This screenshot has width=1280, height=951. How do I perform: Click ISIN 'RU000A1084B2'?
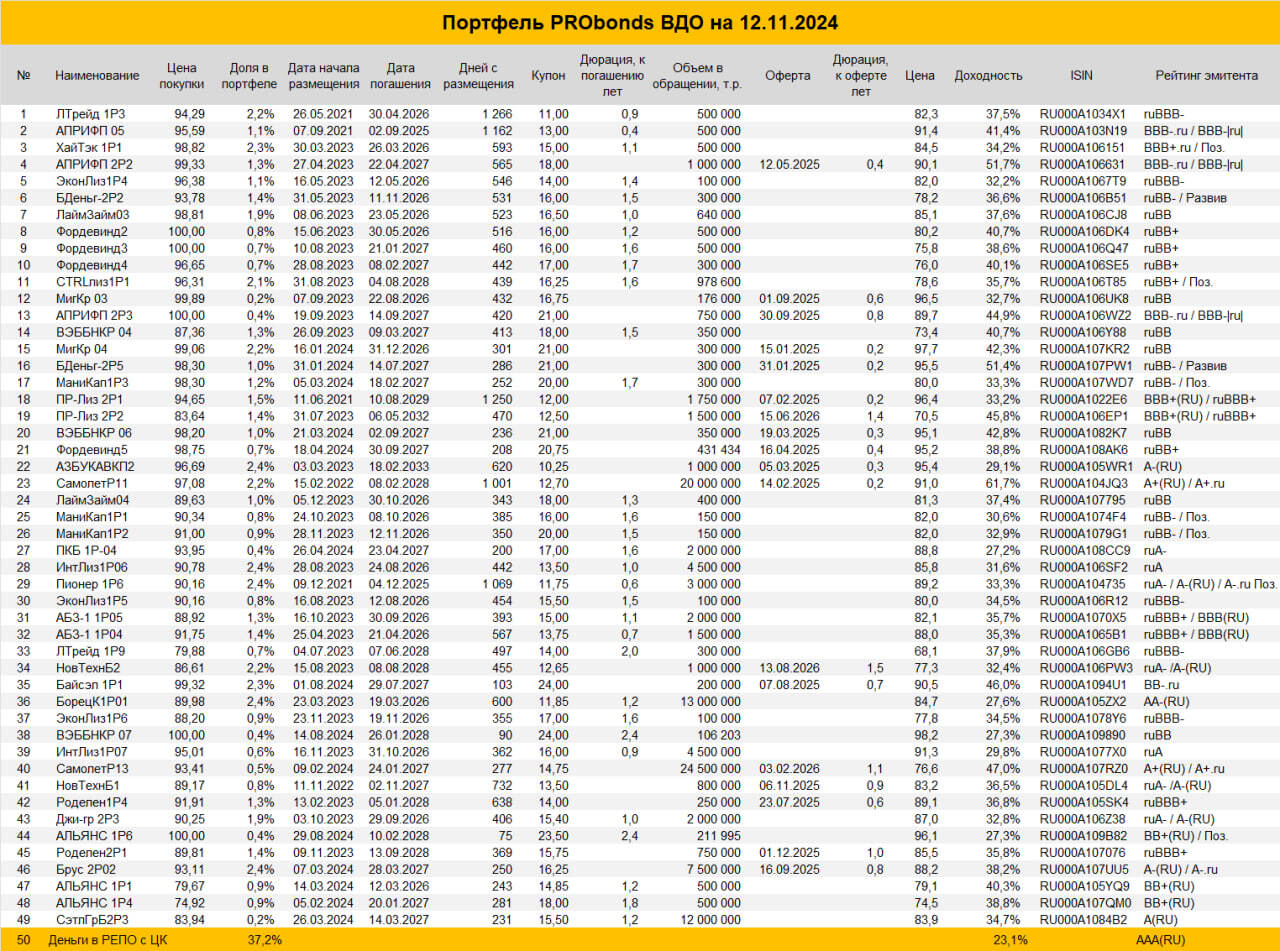tap(1083, 919)
